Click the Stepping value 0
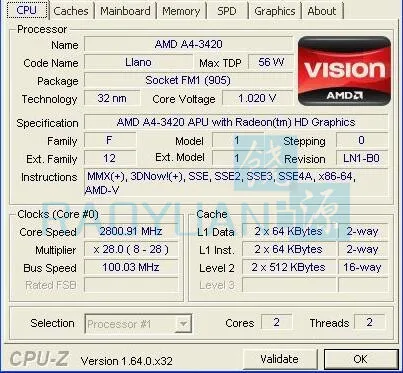 pyautogui.click(x=362, y=140)
